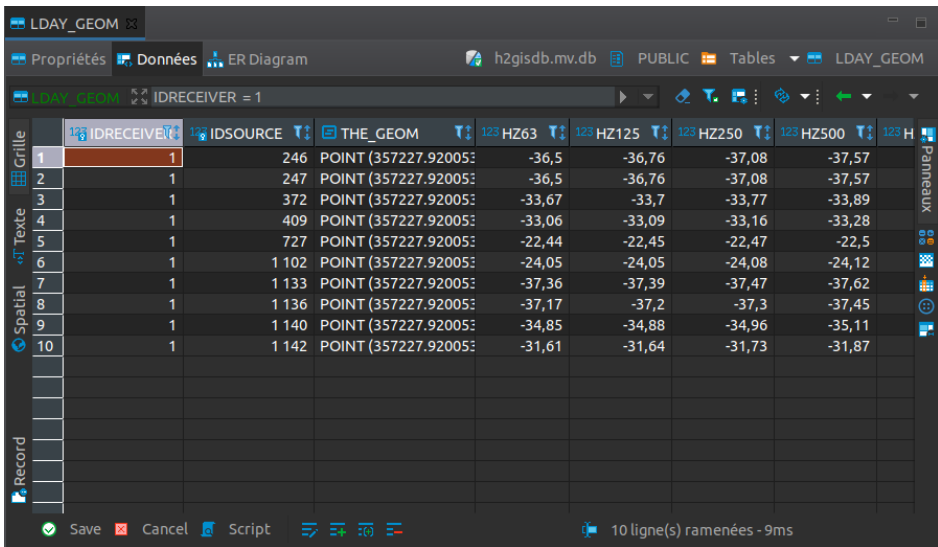Click the Save button label
The width and height of the screenshot is (938, 547).
coord(85,529)
